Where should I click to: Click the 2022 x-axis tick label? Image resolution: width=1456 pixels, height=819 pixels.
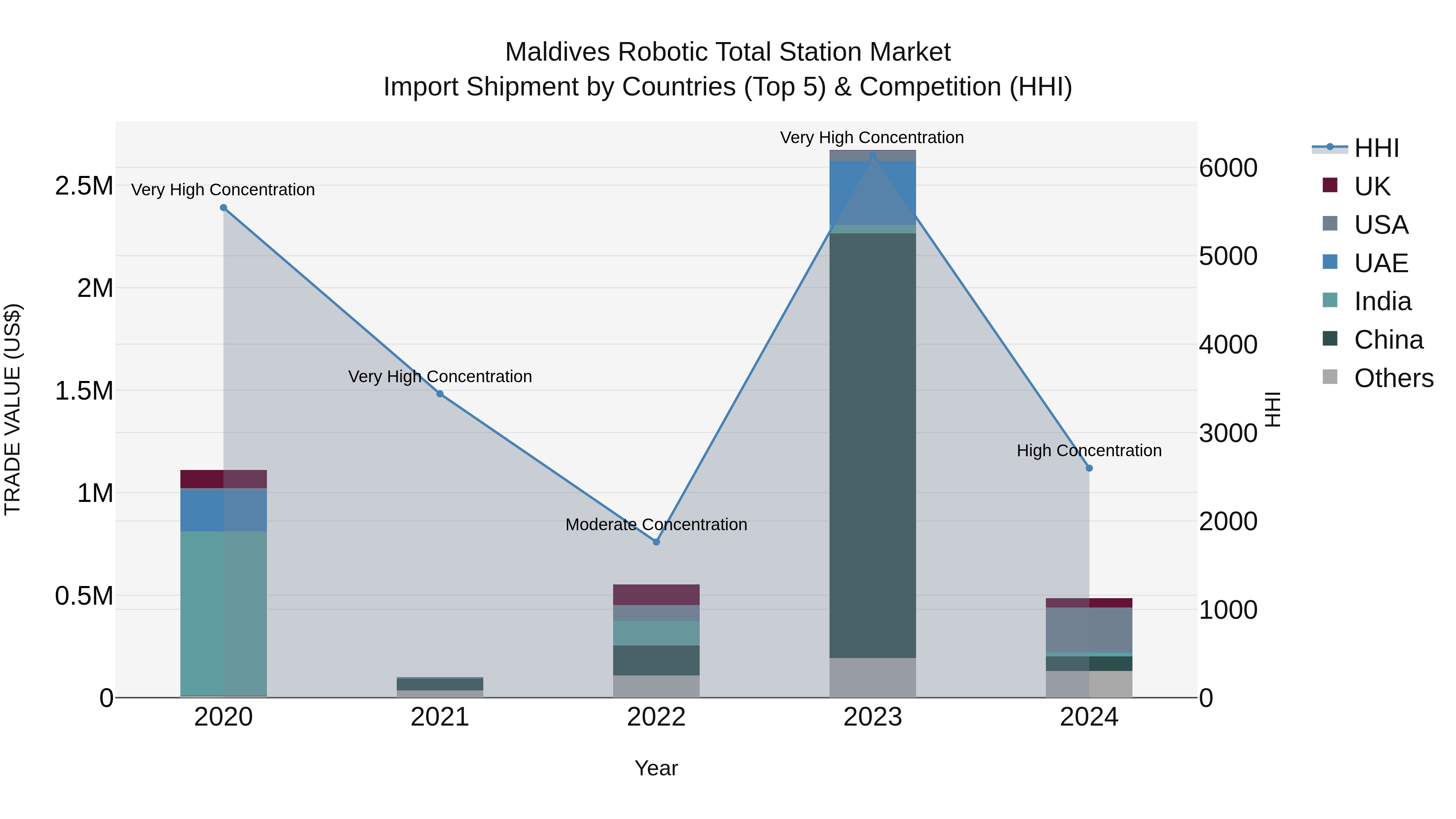[x=656, y=717]
